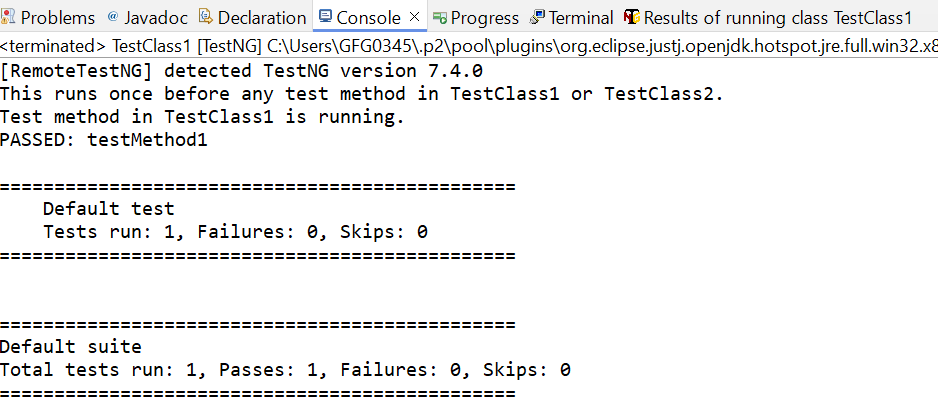The image size is (938, 401).
Task: Click the Progress view icon
Action: click(440, 18)
